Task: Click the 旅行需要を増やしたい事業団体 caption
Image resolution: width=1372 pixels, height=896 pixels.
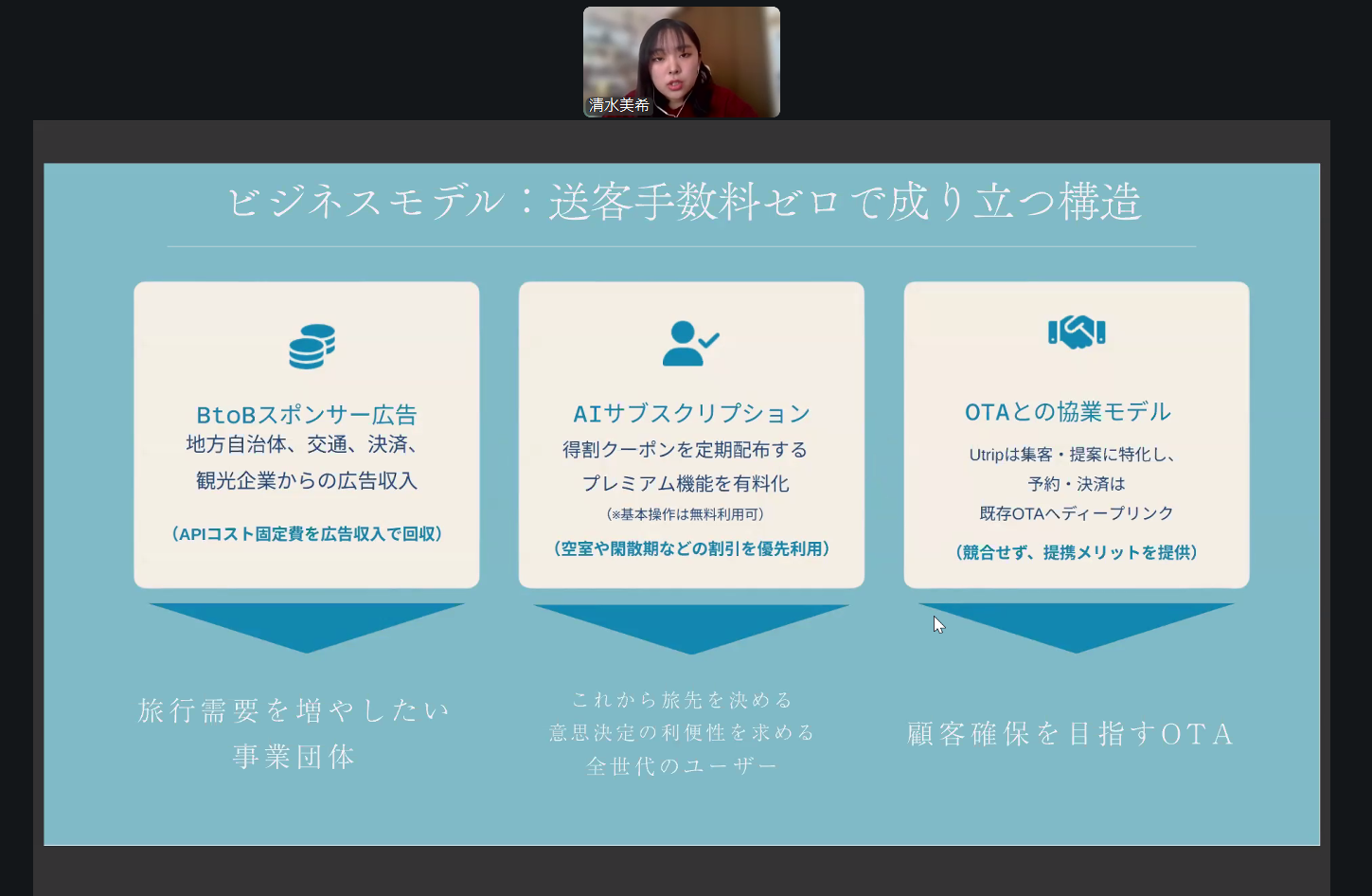Action: (x=294, y=732)
